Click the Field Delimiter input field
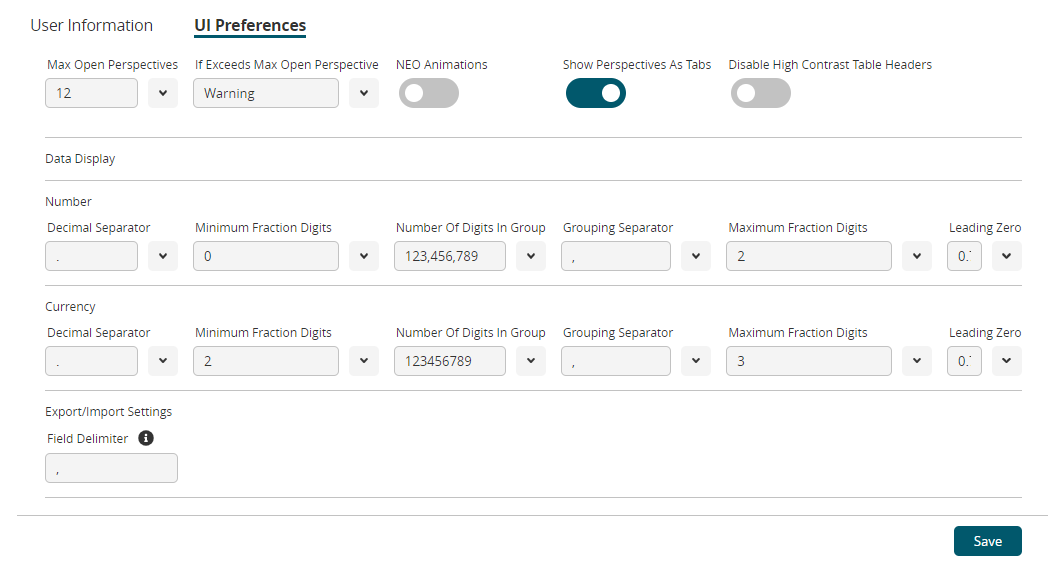The image size is (1048, 564). tap(111, 468)
